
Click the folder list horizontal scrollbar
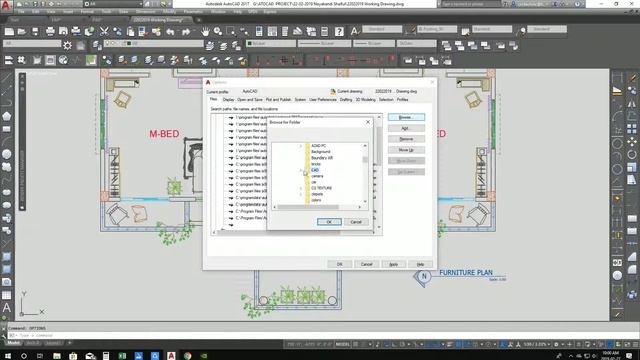[318, 207]
